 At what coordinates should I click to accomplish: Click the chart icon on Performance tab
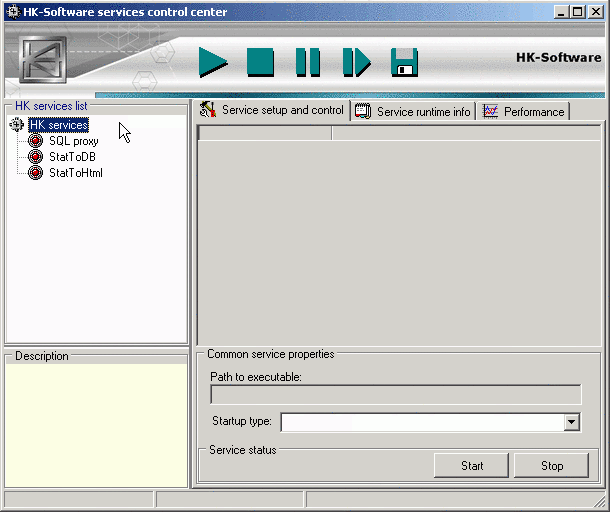coord(490,112)
